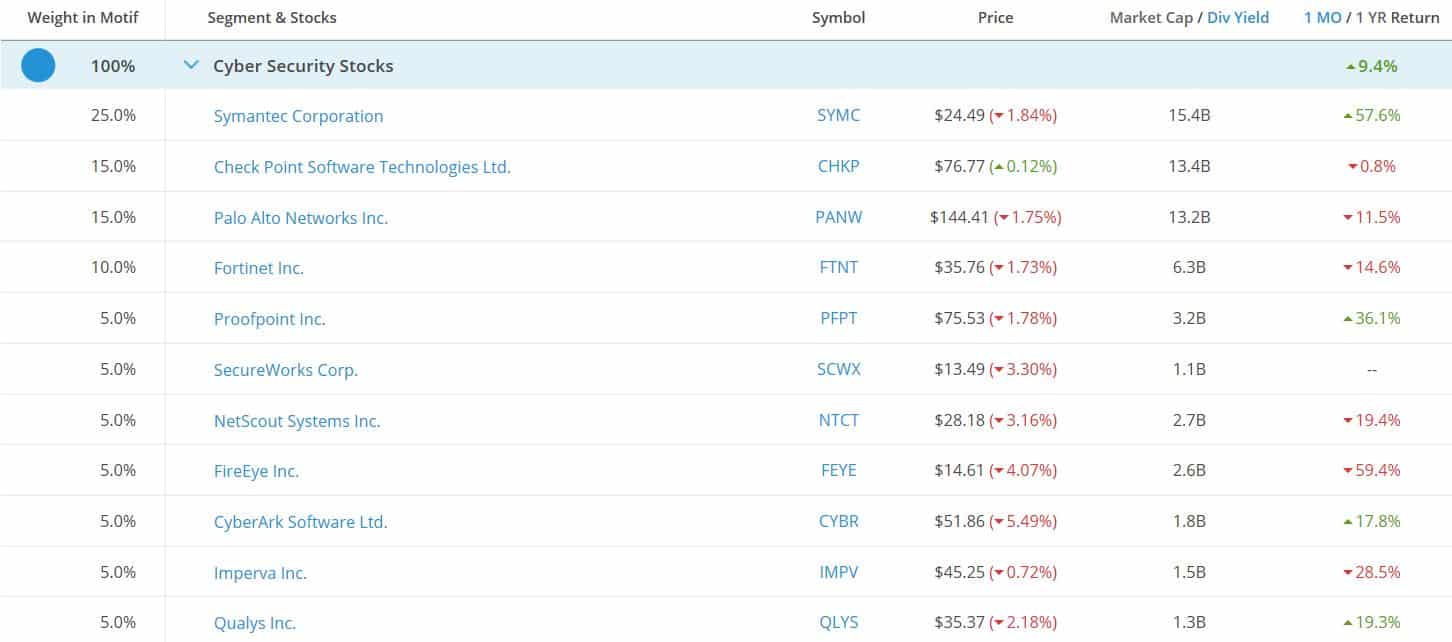Click FireEye's $14.61 price

959,470
